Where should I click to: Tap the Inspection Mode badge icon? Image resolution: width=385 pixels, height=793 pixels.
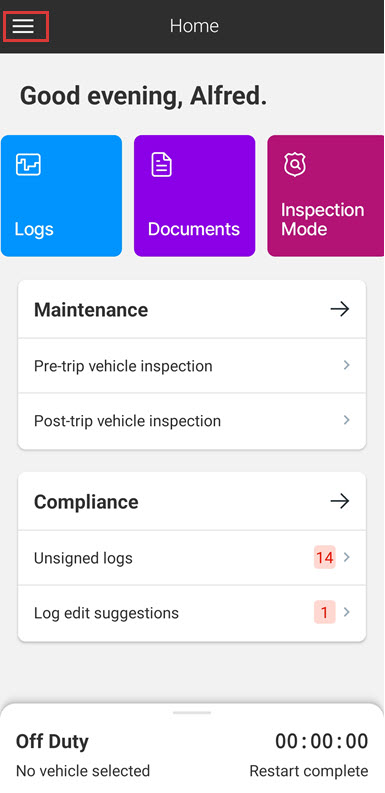tap(294, 165)
